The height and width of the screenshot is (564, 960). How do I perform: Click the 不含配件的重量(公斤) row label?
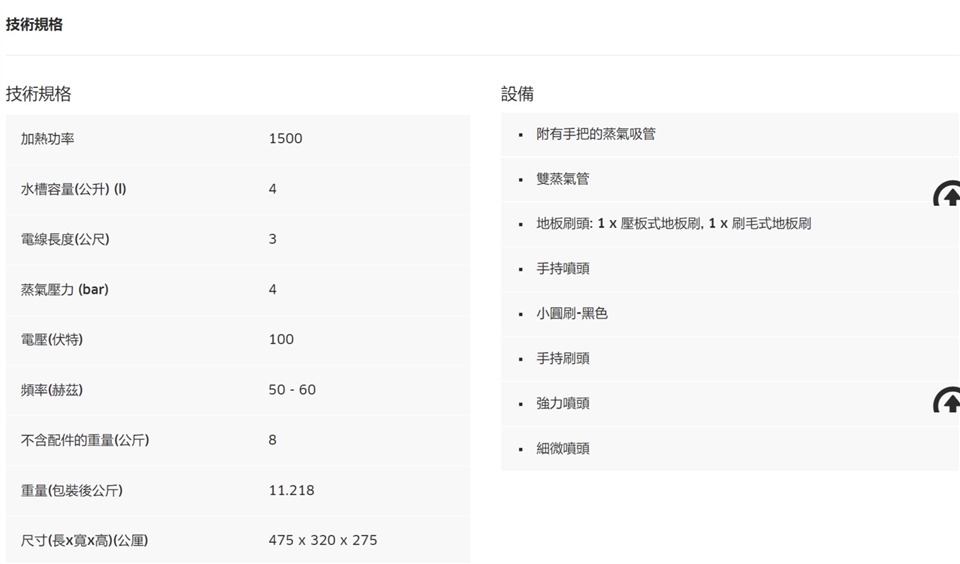point(85,439)
